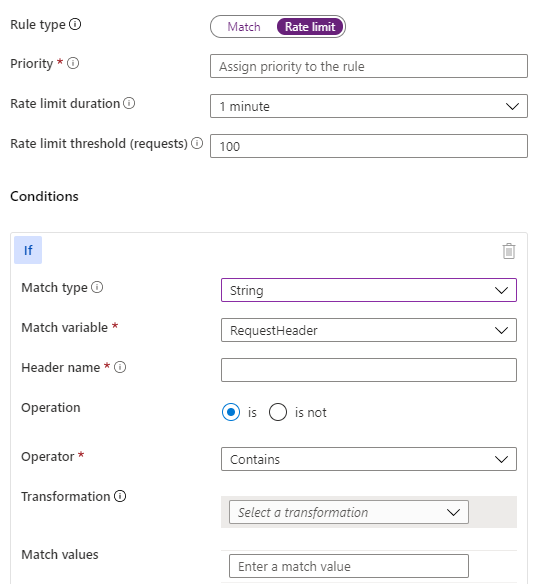Expand the Match type String dropdown
This screenshot has width=540, height=584.
pos(369,290)
